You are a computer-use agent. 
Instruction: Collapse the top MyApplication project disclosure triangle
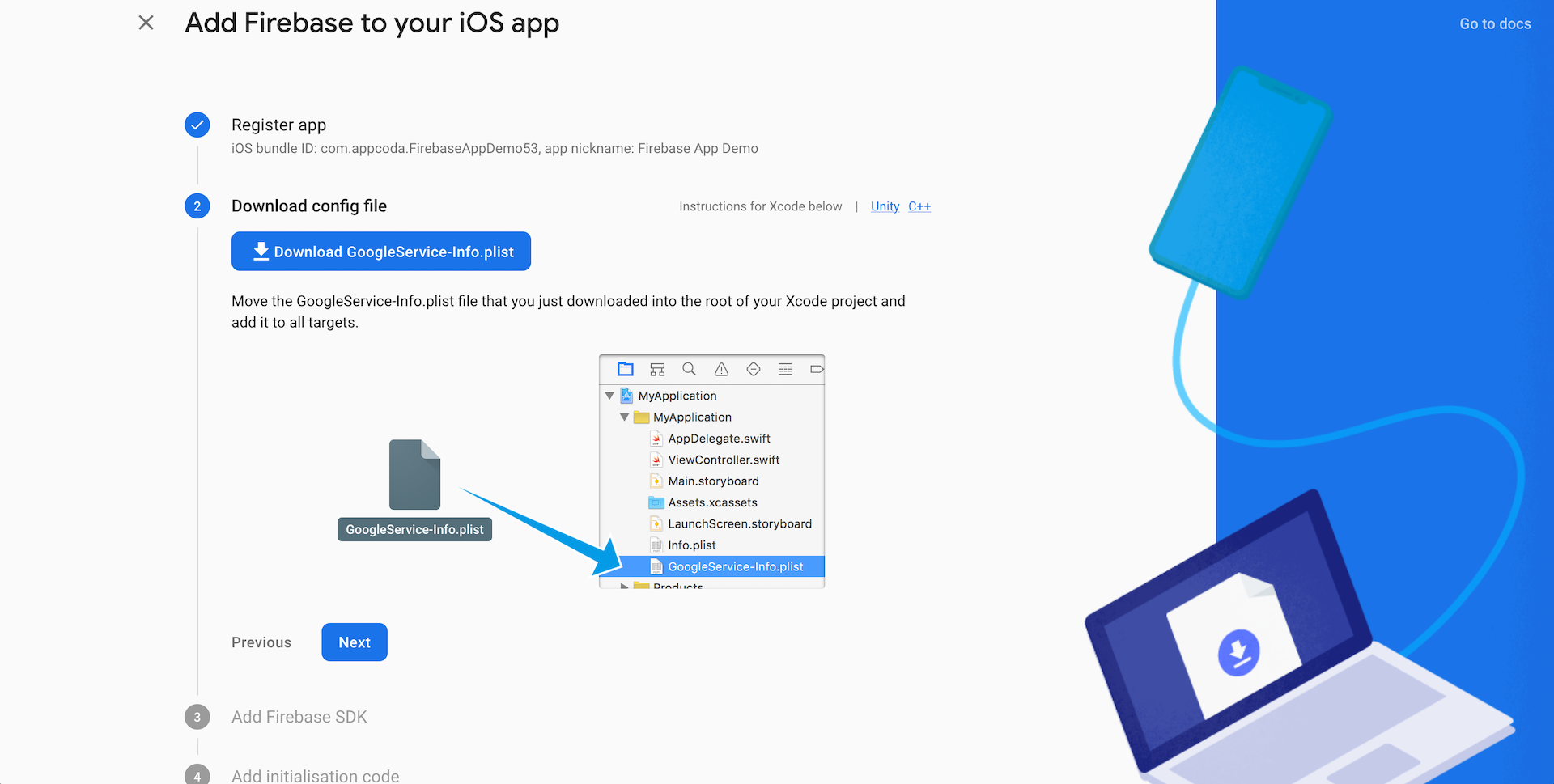[609, 396]
